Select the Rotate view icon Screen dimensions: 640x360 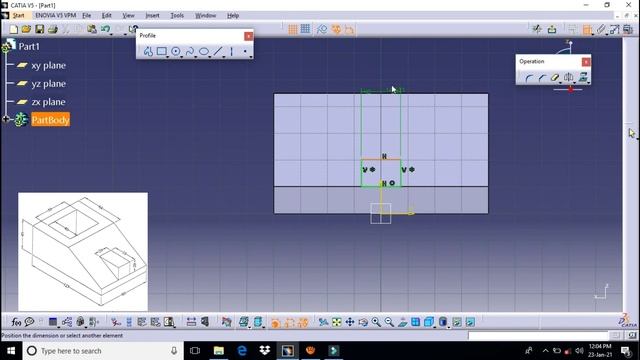click(x=363, y=322)
